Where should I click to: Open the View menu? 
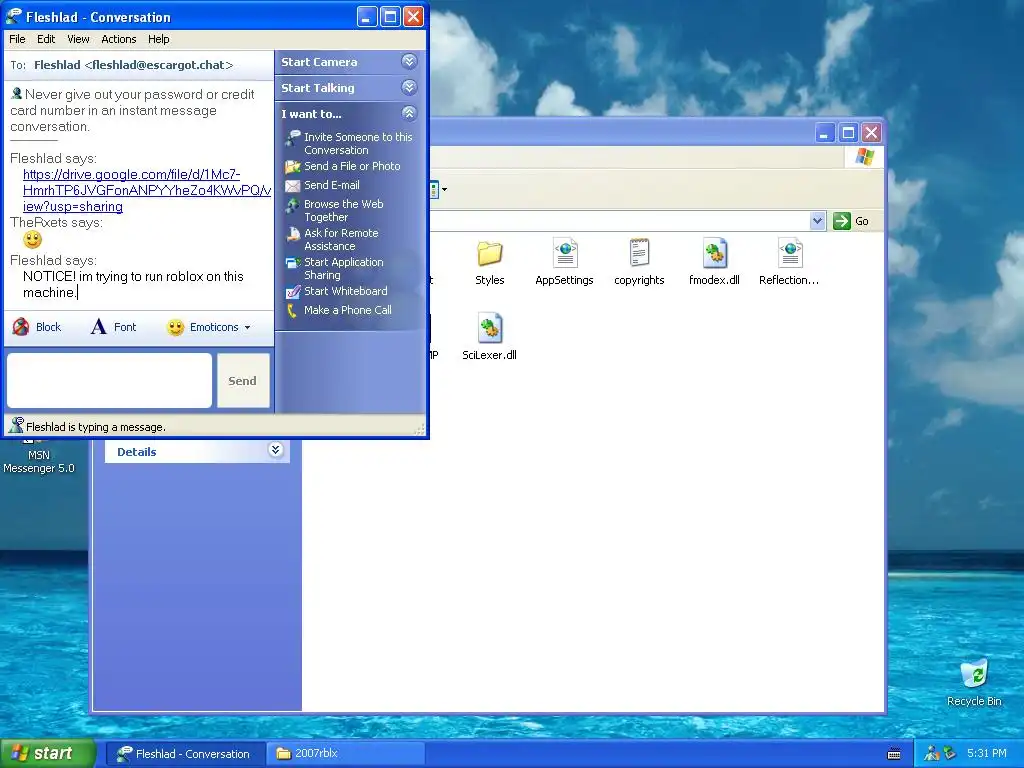click(78, 39)
